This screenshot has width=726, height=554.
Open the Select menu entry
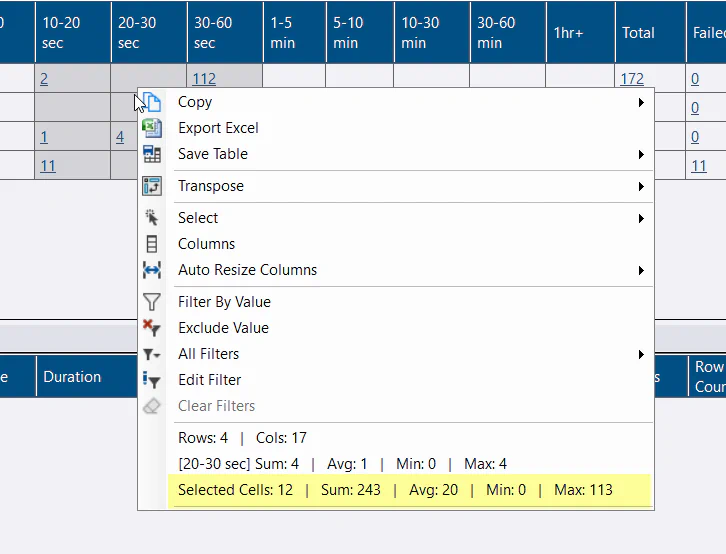point(396,218)
